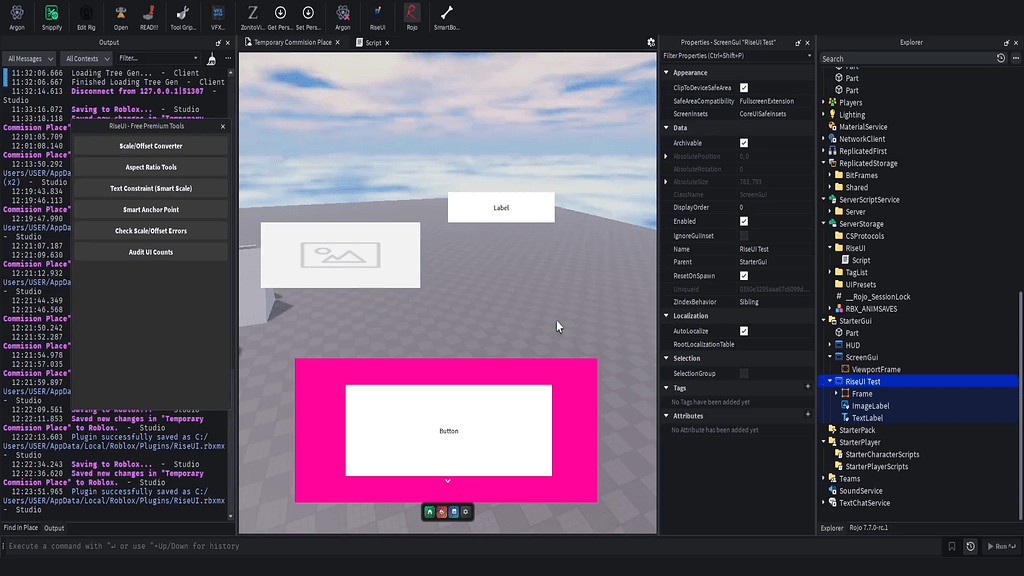Add a new attribute with plus icon
The image size is (1024, 576).
808,415
